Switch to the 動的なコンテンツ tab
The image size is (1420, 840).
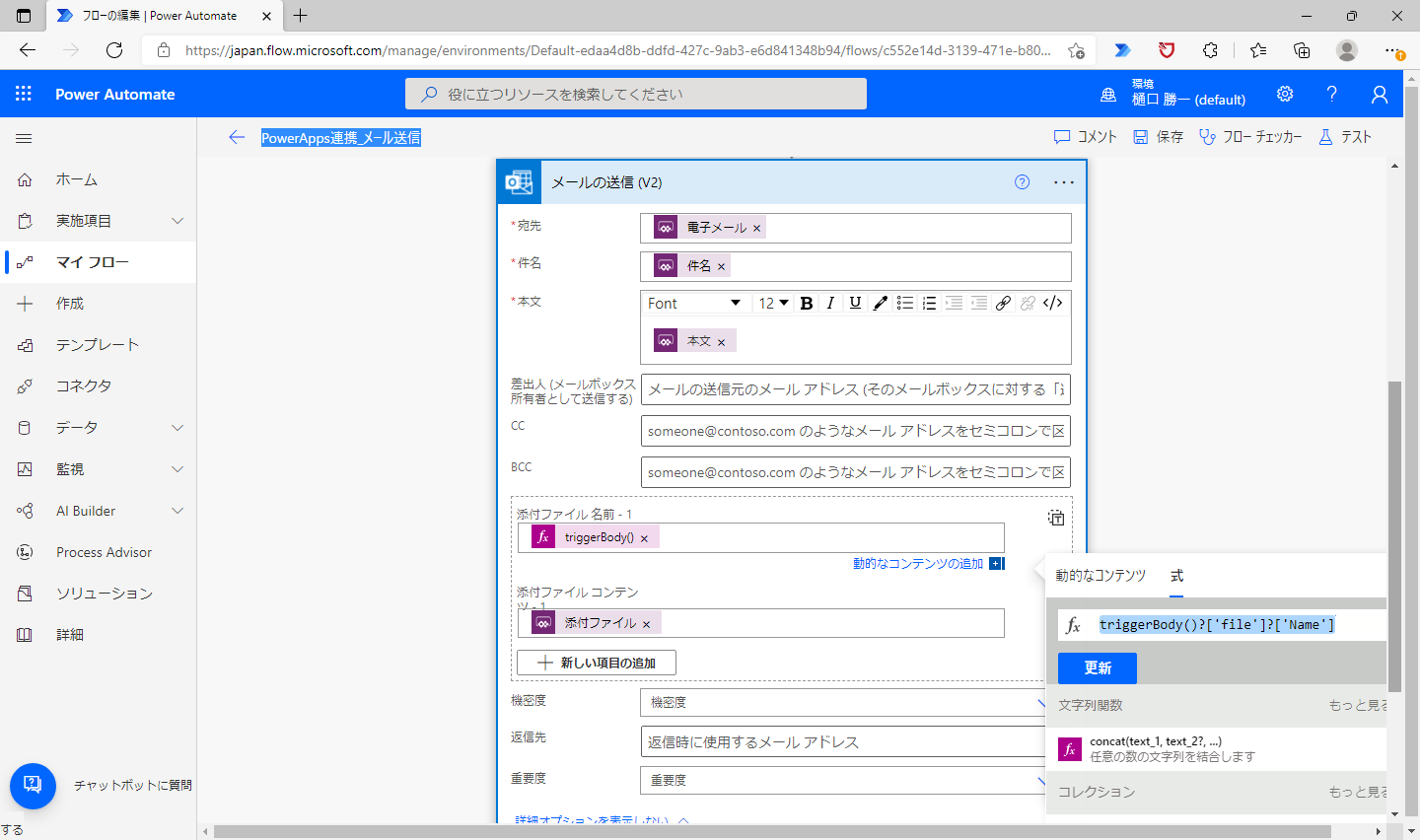click(x=1100, y=576)
